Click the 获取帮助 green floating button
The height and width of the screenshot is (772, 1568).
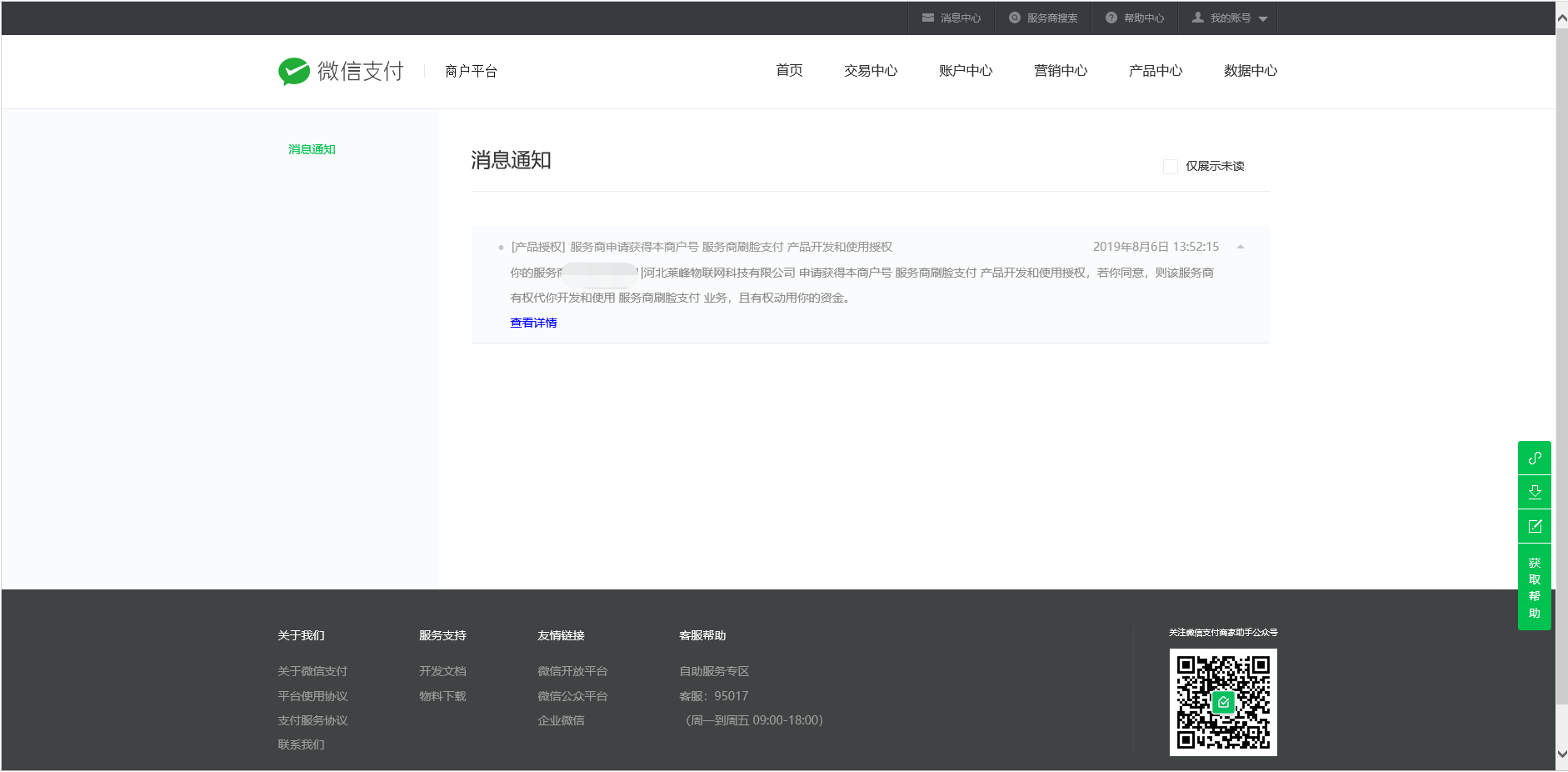pyautogui.click(x=1534, y=587)
